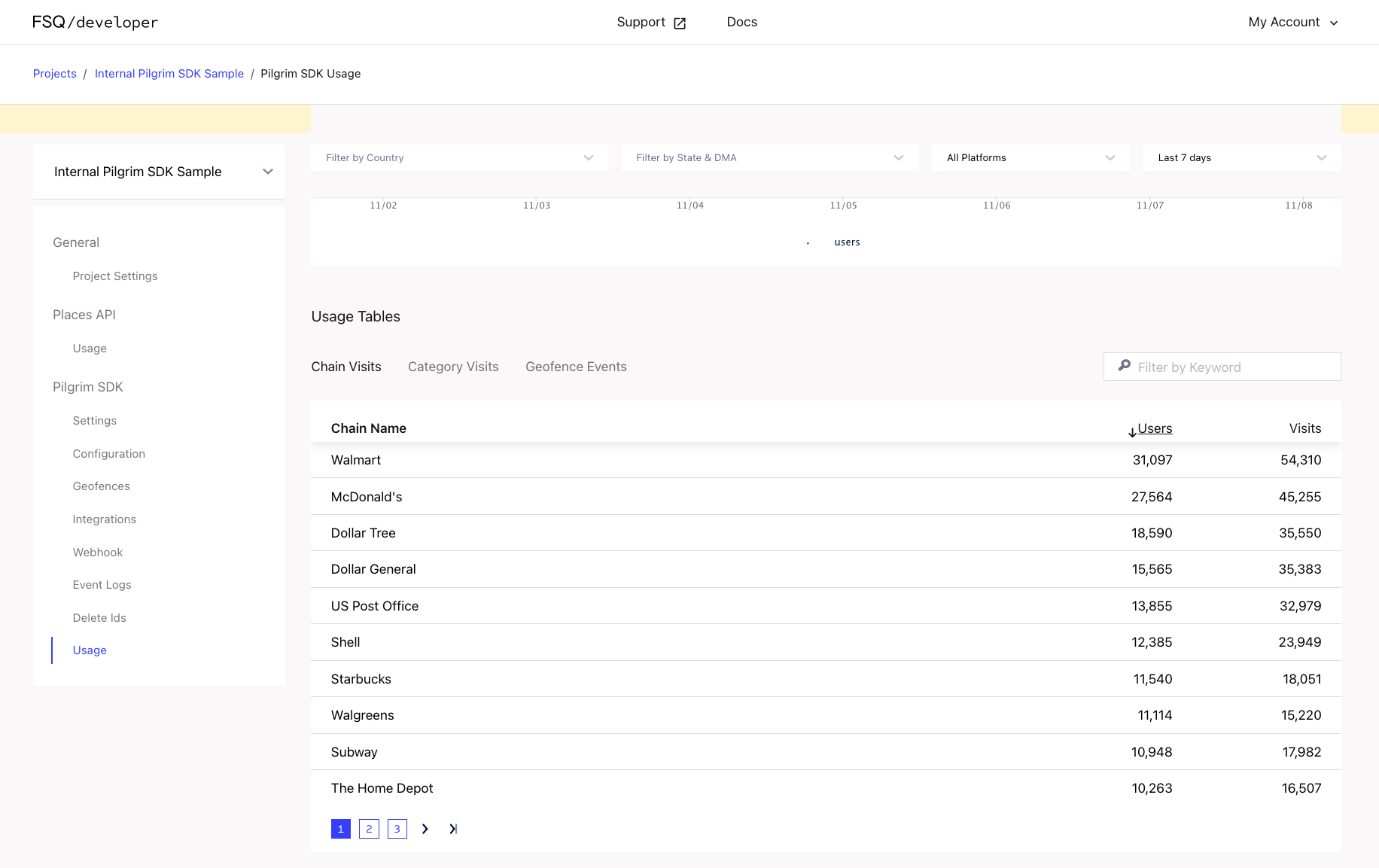
Task: Click the Dollar General chain name
Action: [373, 569]
